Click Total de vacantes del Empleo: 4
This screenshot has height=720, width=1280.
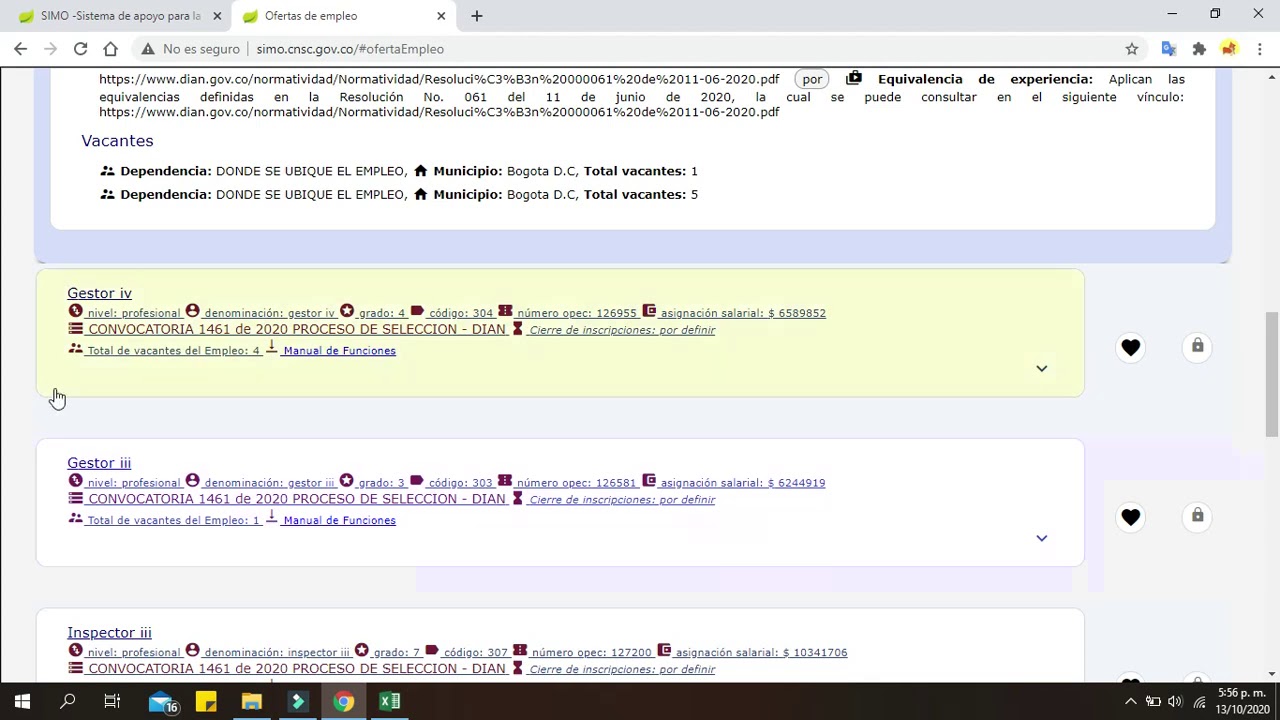pyautogui.click(x=174, y=351)
